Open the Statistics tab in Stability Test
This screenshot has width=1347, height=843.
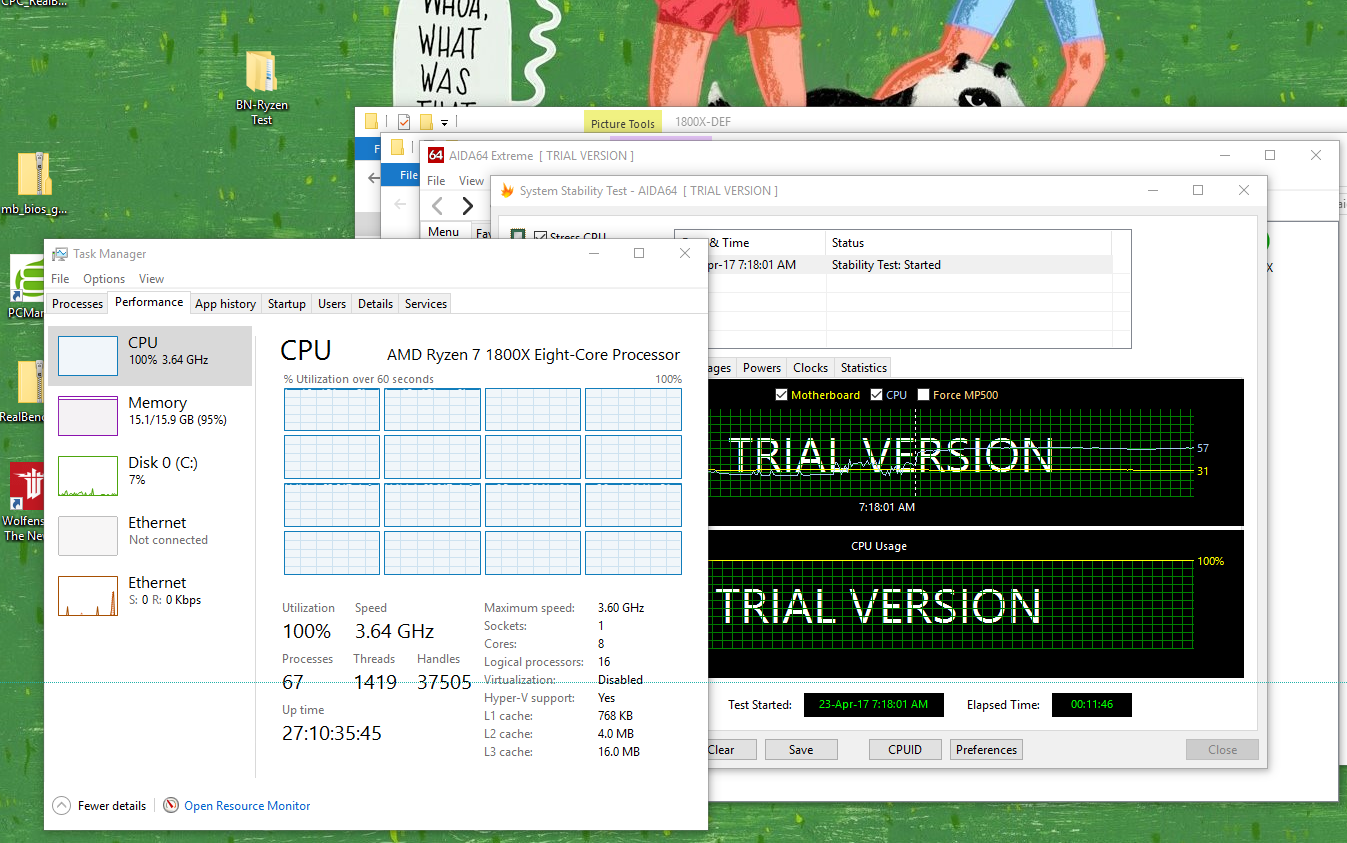[864, 368]
